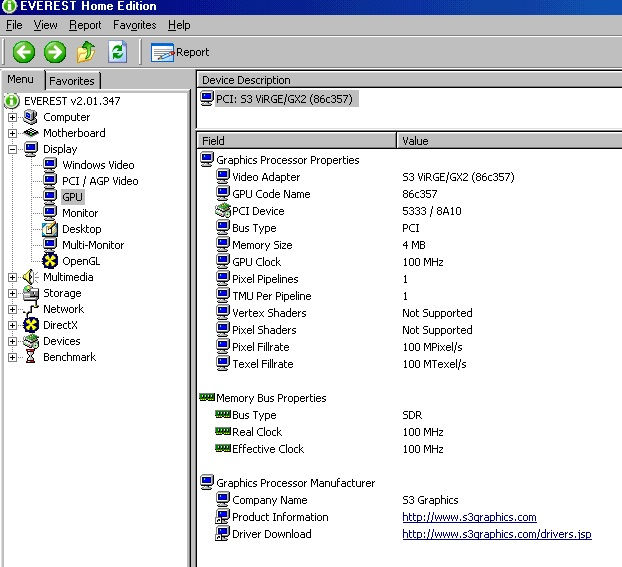Select the EVEREST v2.01.347 root icon
622x567 pixels.
tap(12, 101)
